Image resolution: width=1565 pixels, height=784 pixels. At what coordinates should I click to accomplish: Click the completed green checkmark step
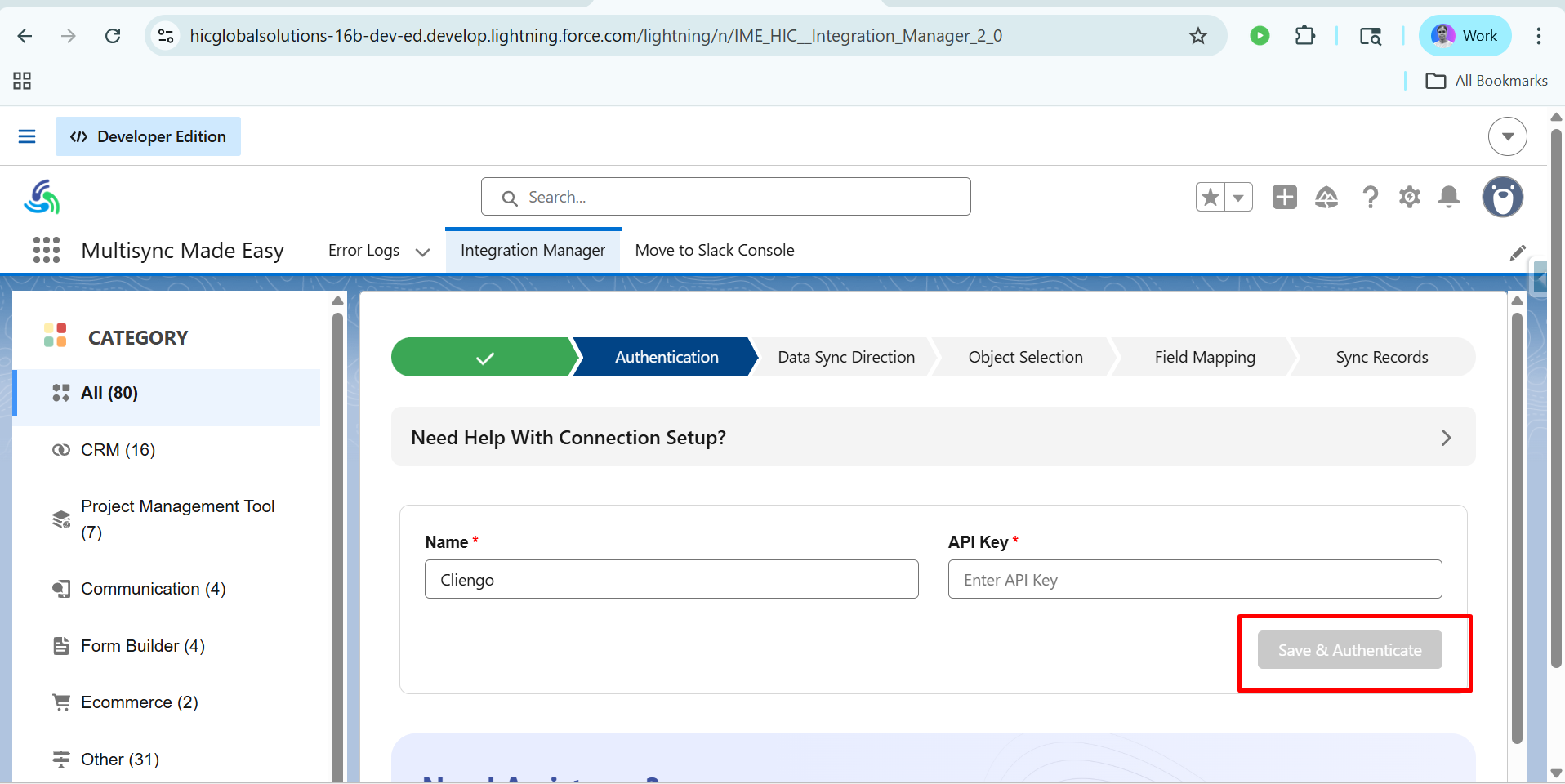[484, 357]
